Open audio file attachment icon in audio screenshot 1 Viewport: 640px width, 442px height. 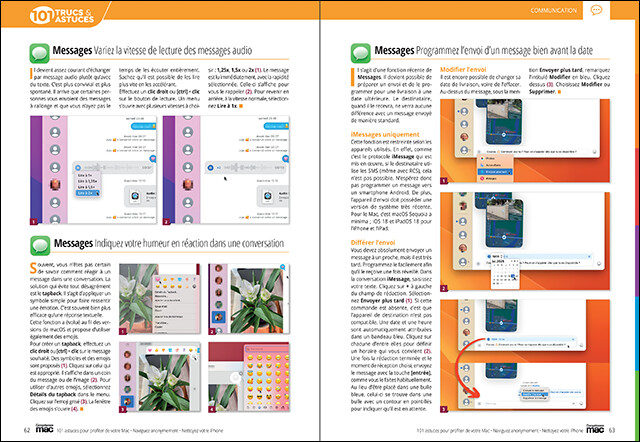[135, 196]
